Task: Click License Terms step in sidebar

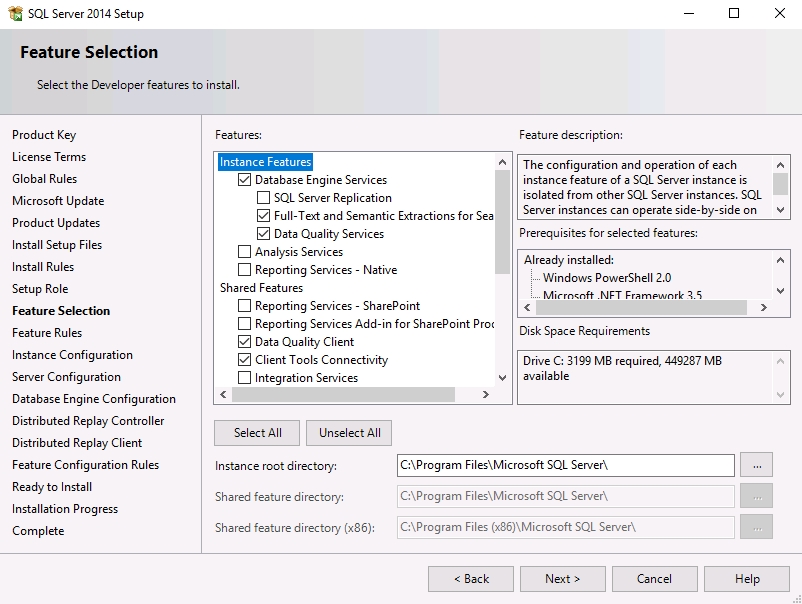Action: (x=49, y=156)
